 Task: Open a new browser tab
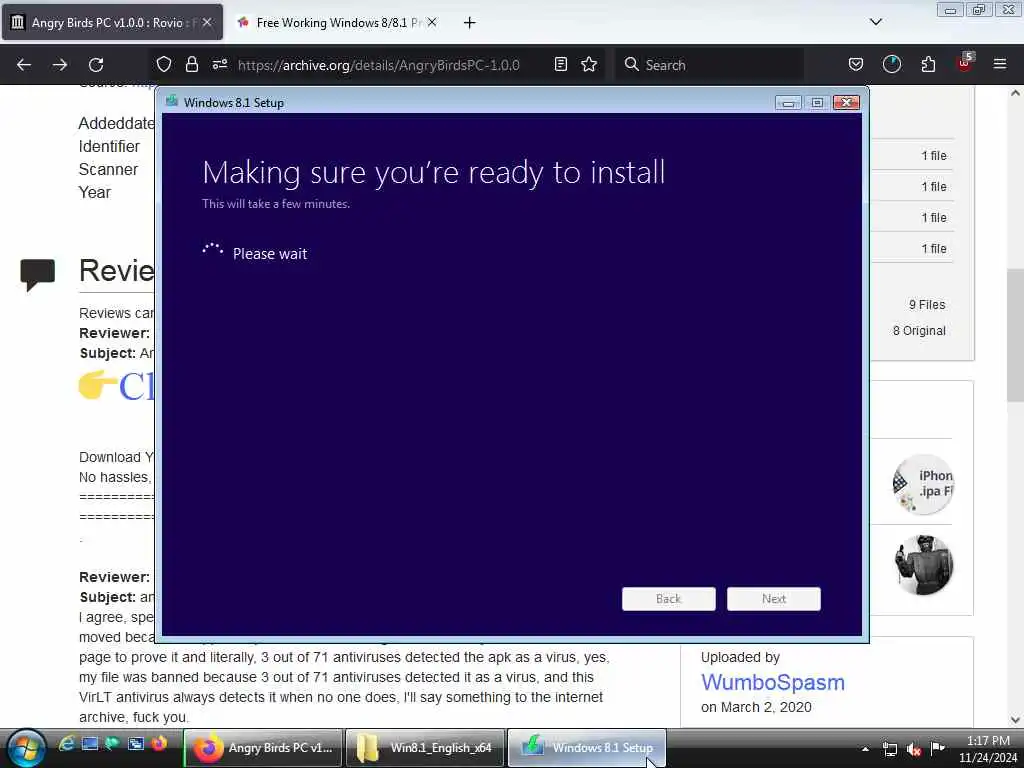[x=469, y=23]
